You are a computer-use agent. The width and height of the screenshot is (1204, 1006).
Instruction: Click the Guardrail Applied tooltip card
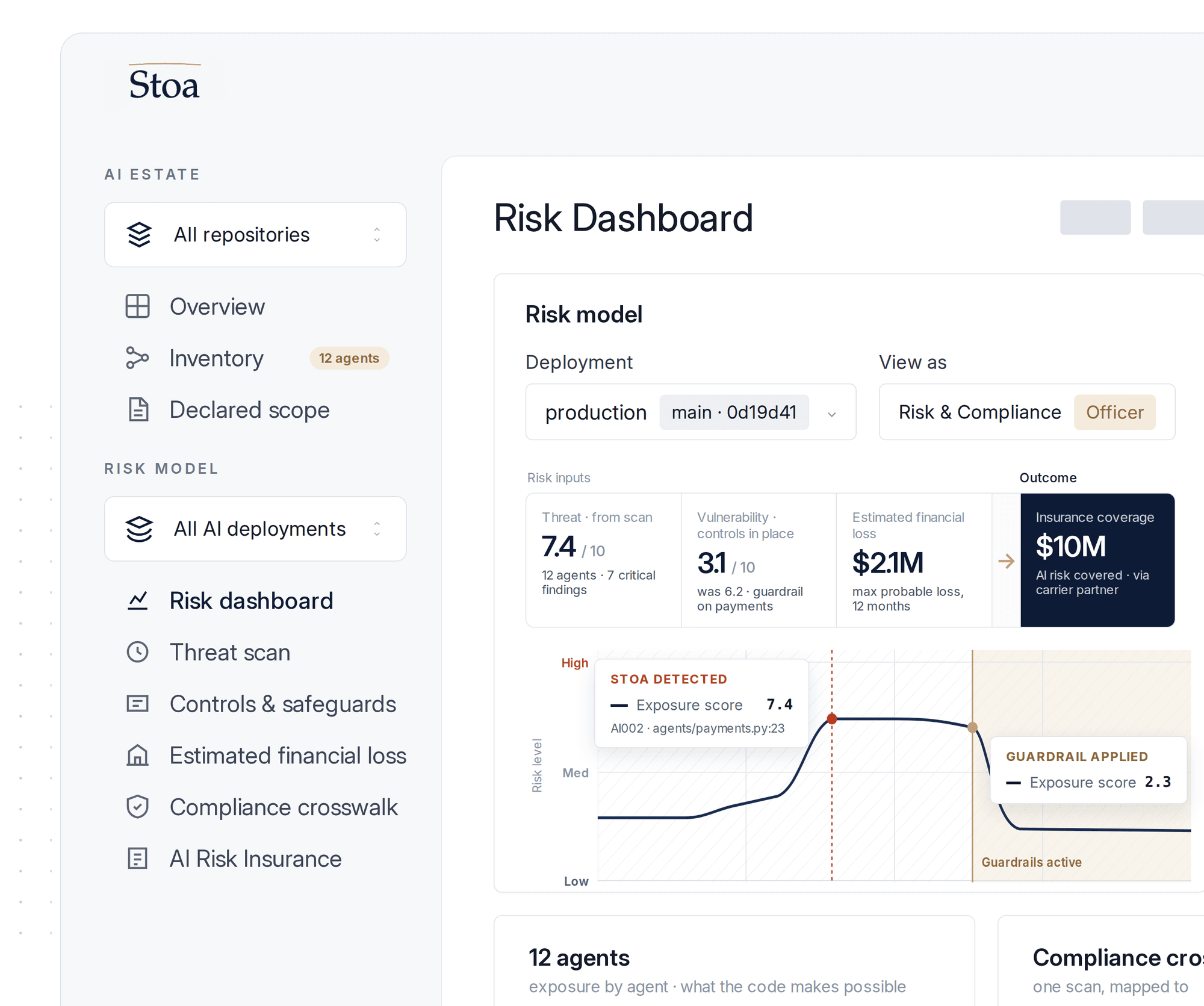[1088, 769]
